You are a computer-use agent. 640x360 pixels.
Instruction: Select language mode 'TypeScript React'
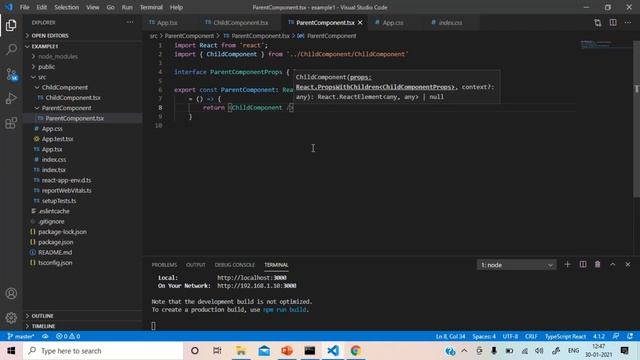tap(565, 336)
